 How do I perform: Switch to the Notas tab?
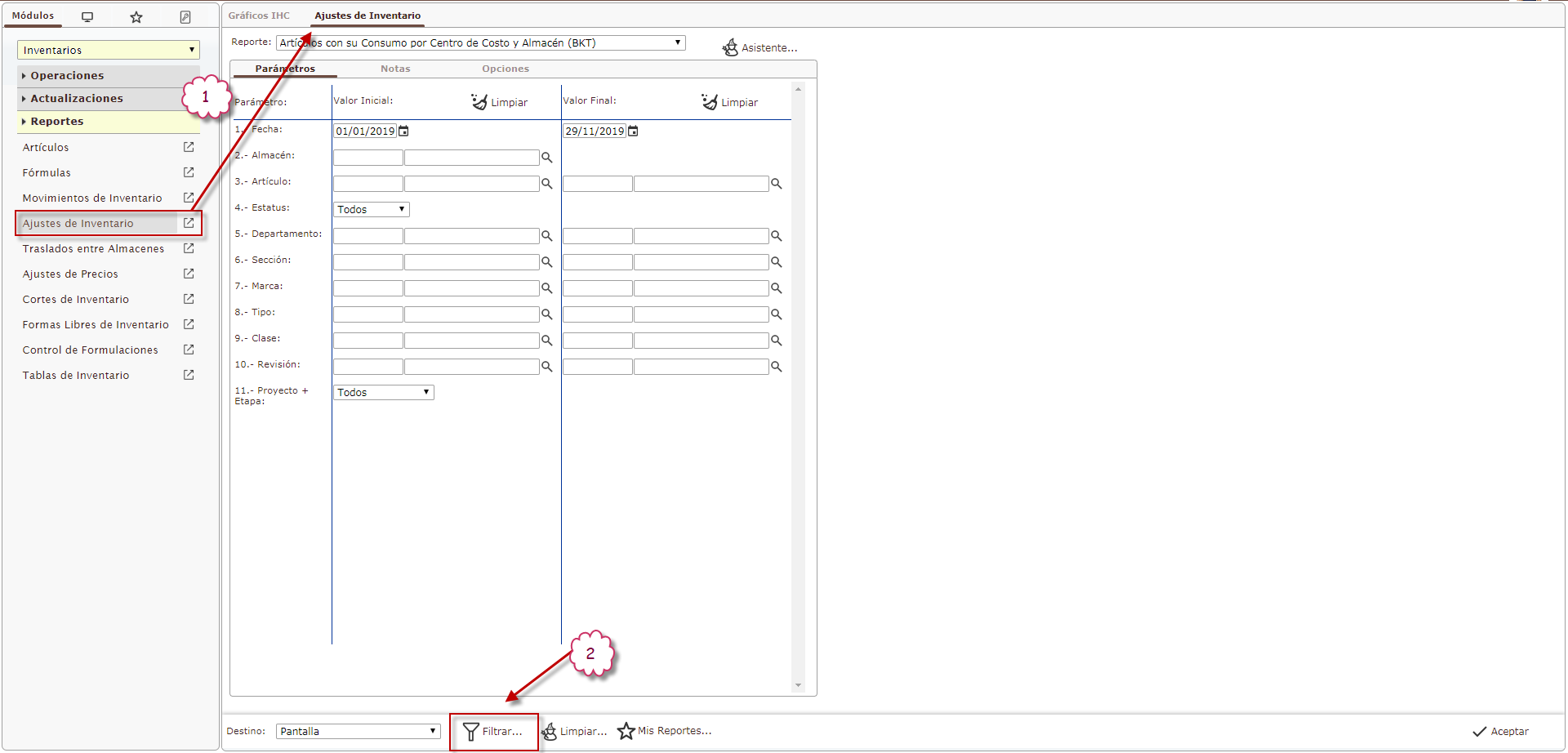click(x=395, y=69)
